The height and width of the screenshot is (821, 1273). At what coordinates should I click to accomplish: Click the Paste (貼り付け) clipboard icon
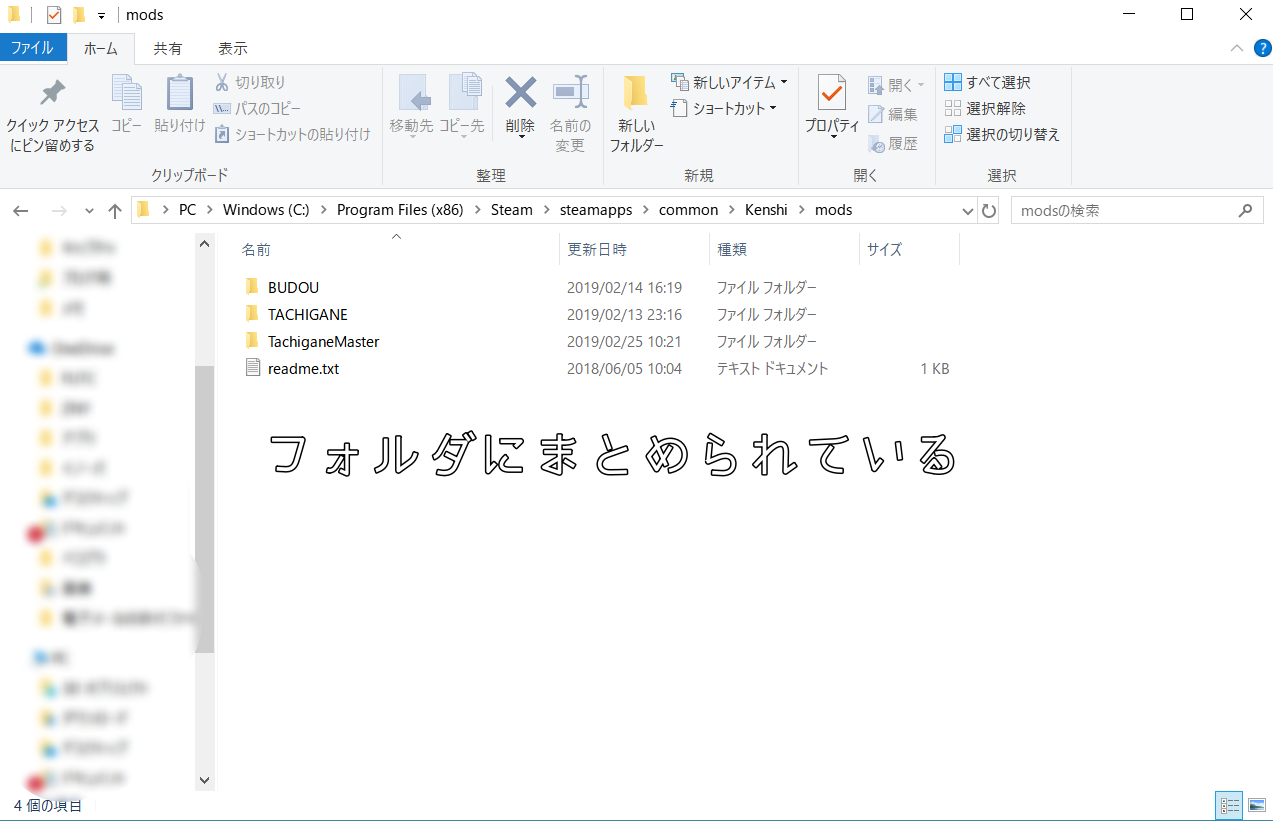(x=180, y=94)
